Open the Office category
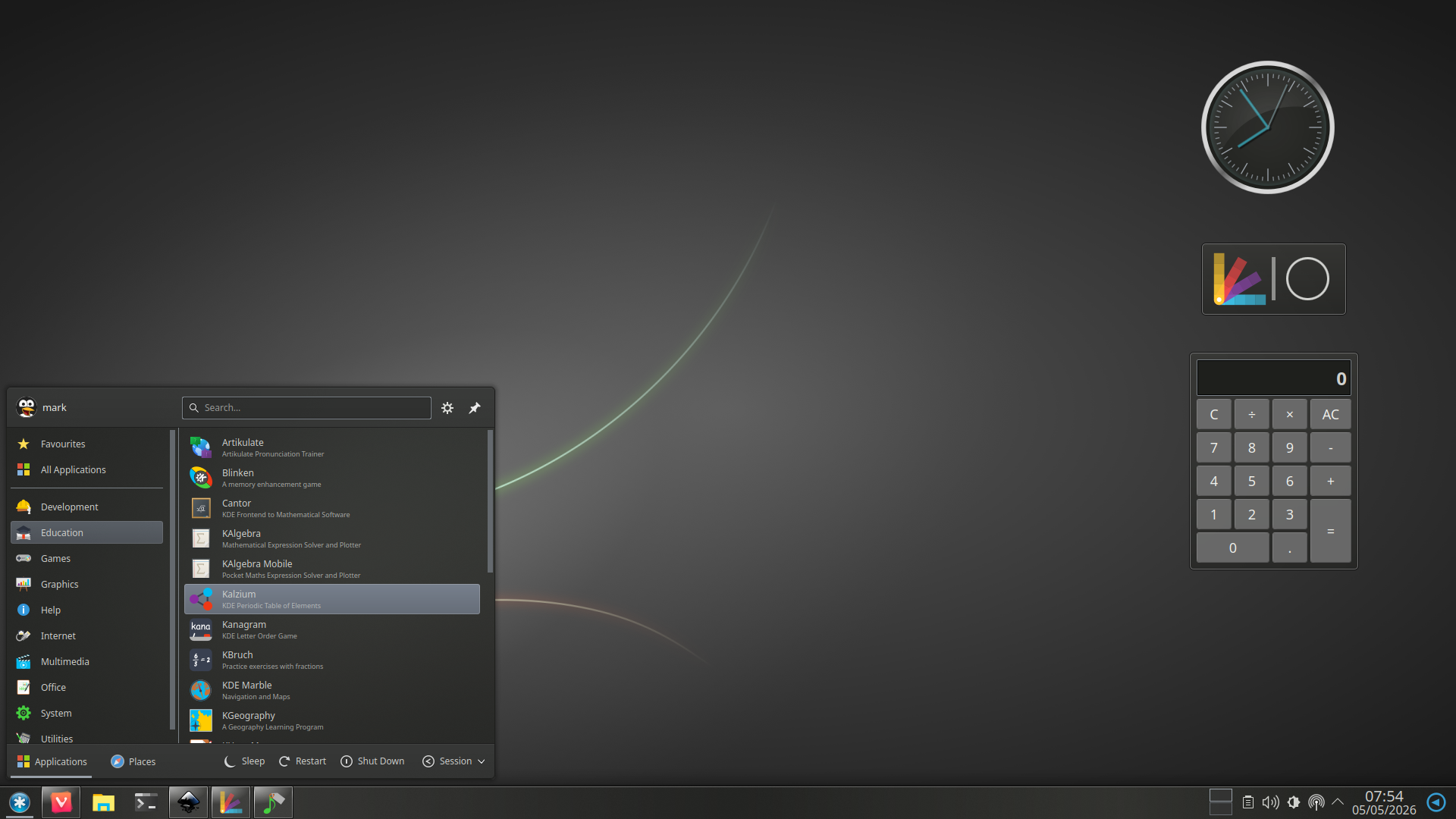Viewport: 1456px width, 819px height. (87, 687)
